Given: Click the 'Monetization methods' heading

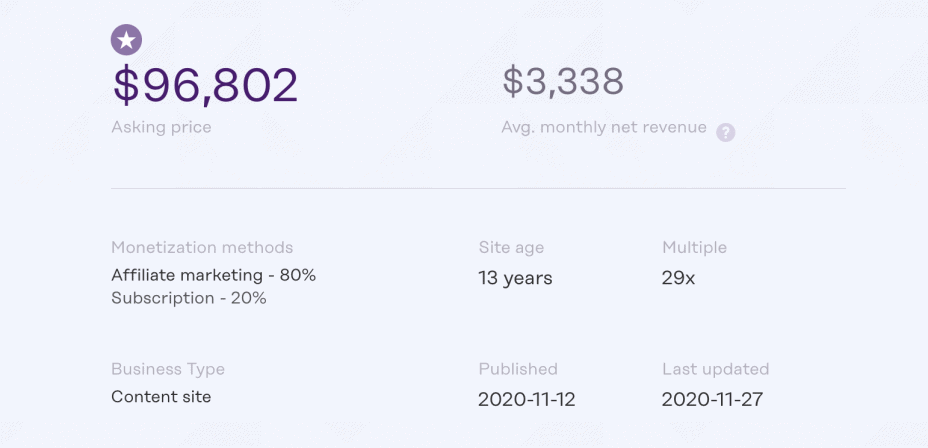Looking at the screenshot, I should (202, 247).
